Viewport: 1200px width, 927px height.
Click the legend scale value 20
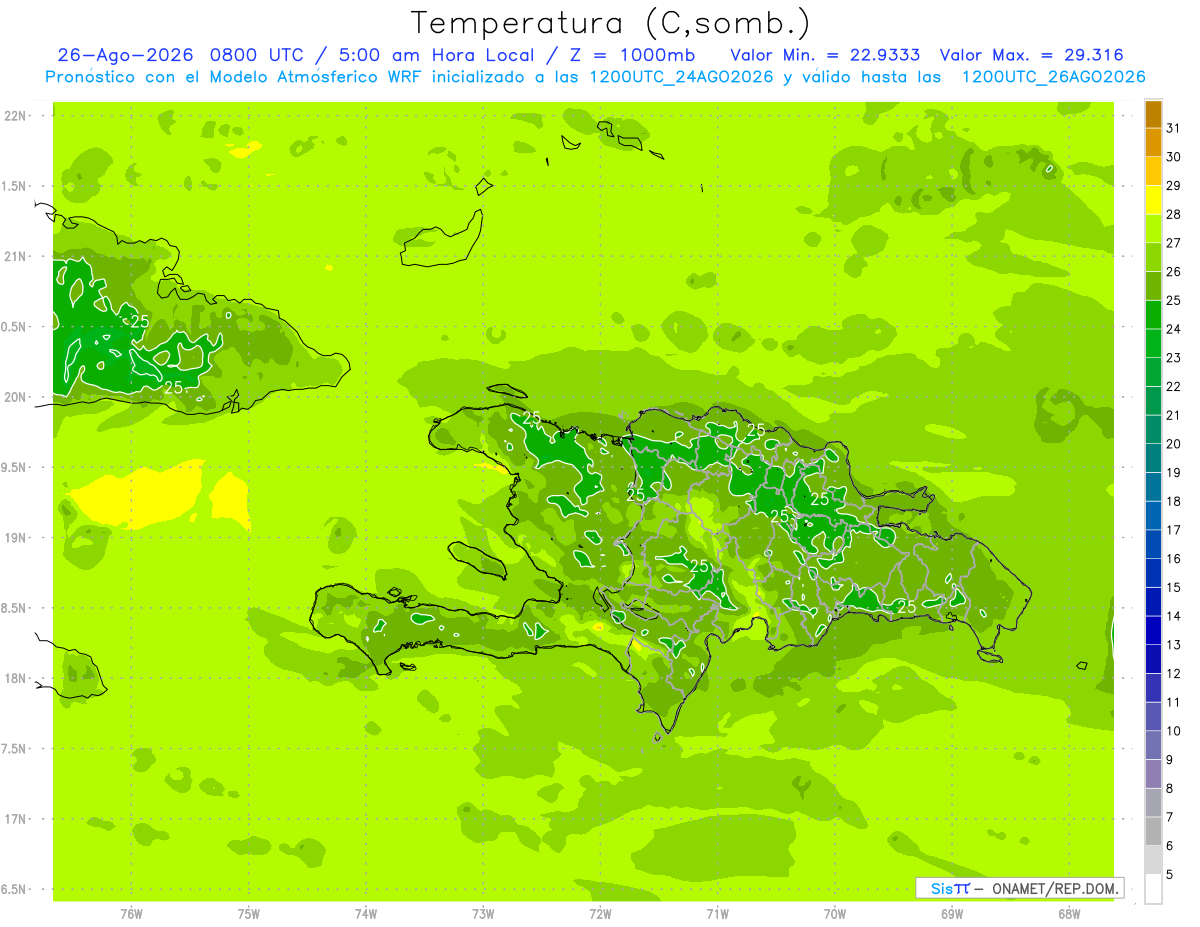tap(1174, 444)
